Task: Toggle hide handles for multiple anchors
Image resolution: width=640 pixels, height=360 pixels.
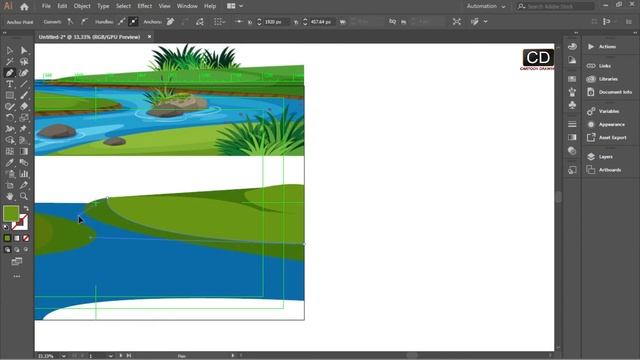Action: 133,22
